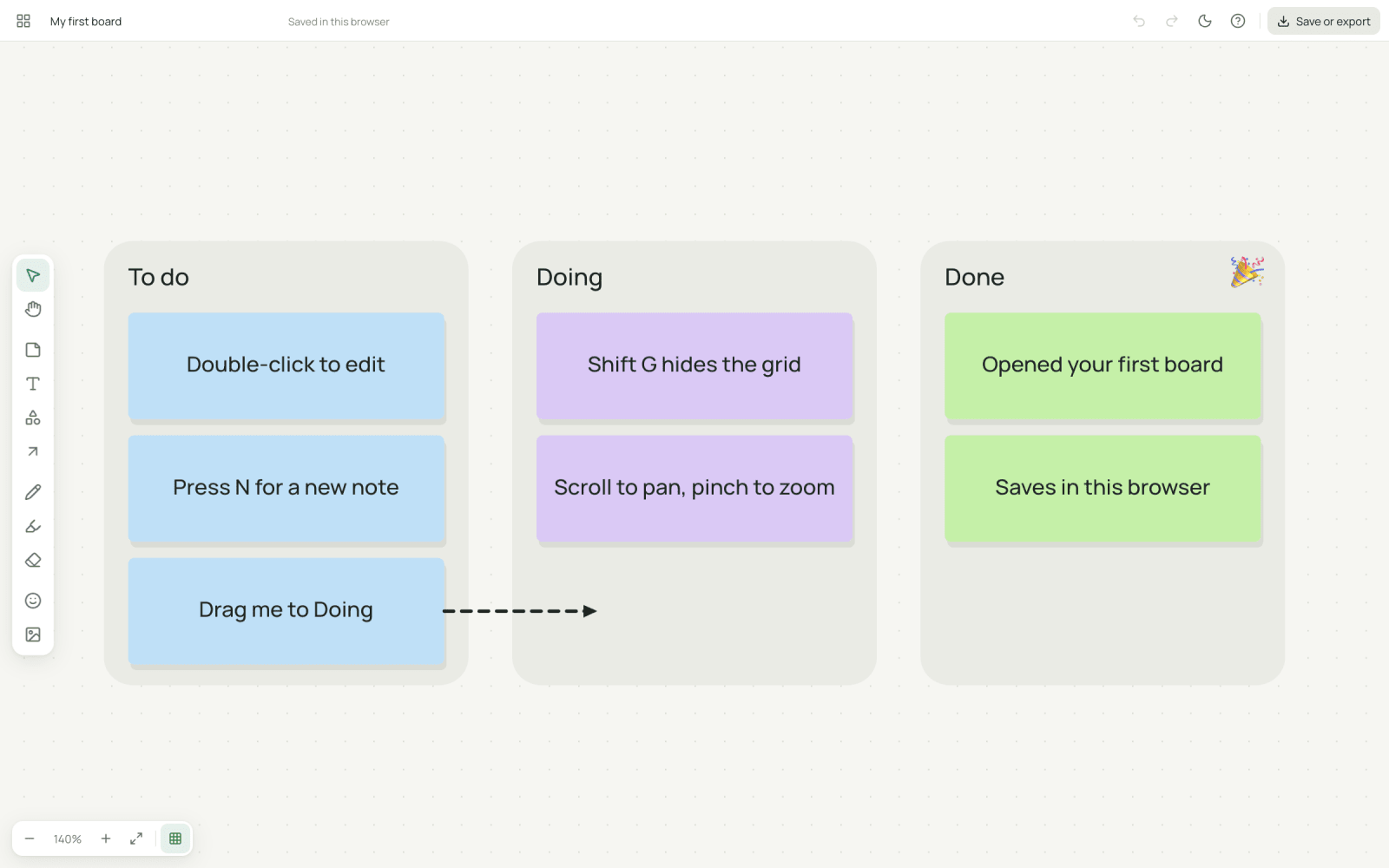1389x868 pixels.
Task: Select the dashed arrow connector
Action: 520,611
